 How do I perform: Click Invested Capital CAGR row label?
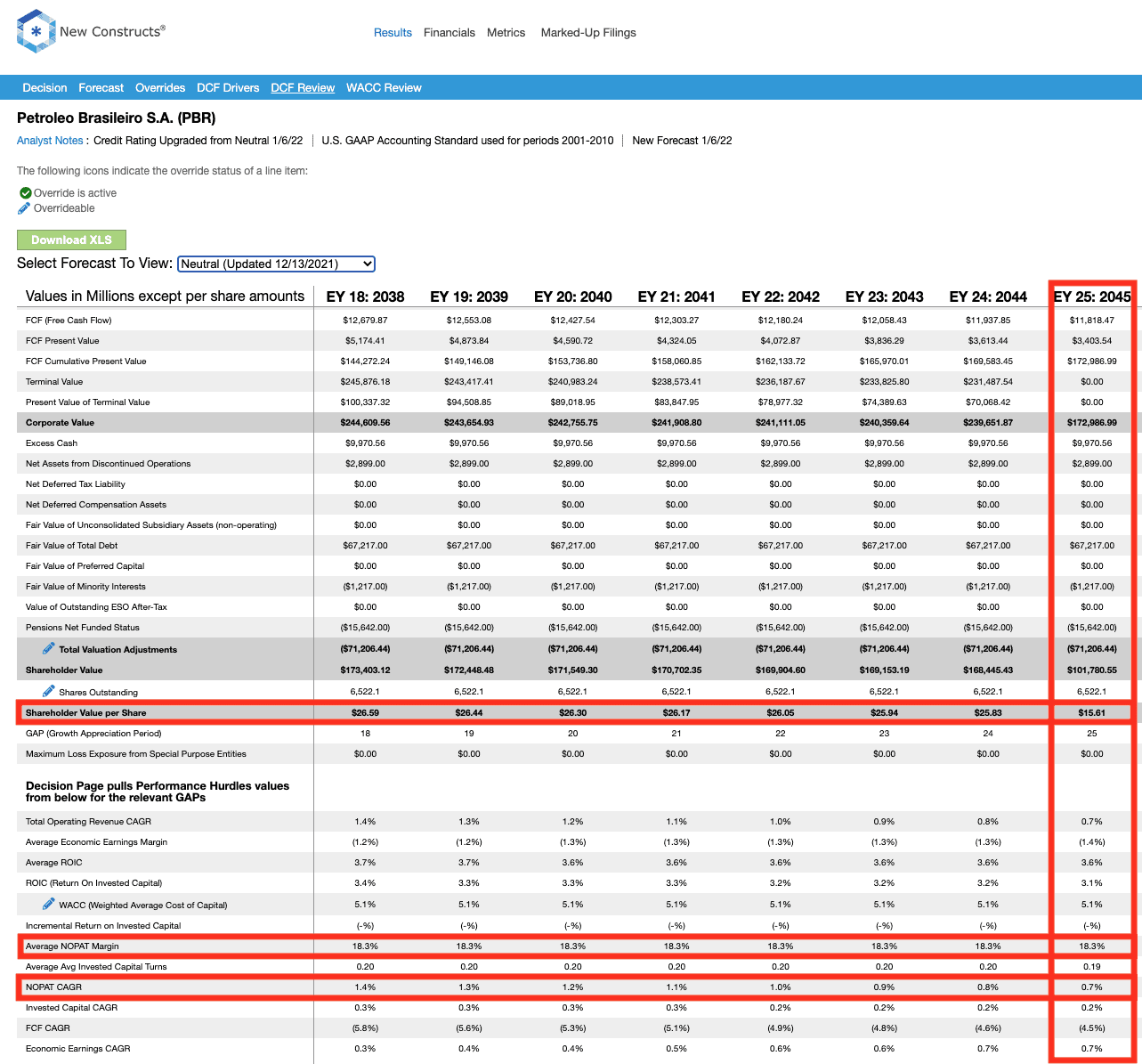click(71, 1008)
